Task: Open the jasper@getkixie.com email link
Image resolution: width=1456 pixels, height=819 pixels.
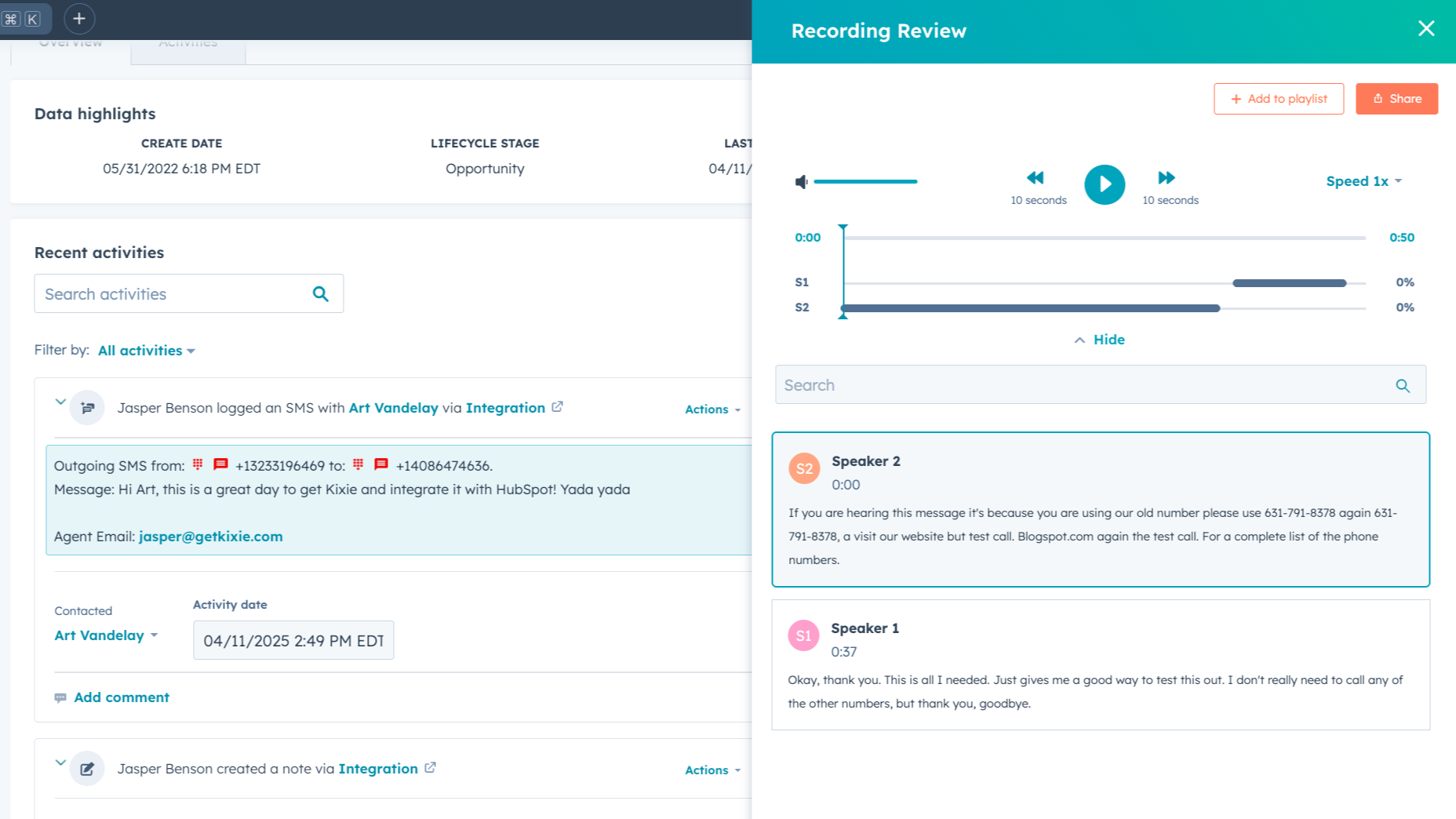Action: click(210, 537)
